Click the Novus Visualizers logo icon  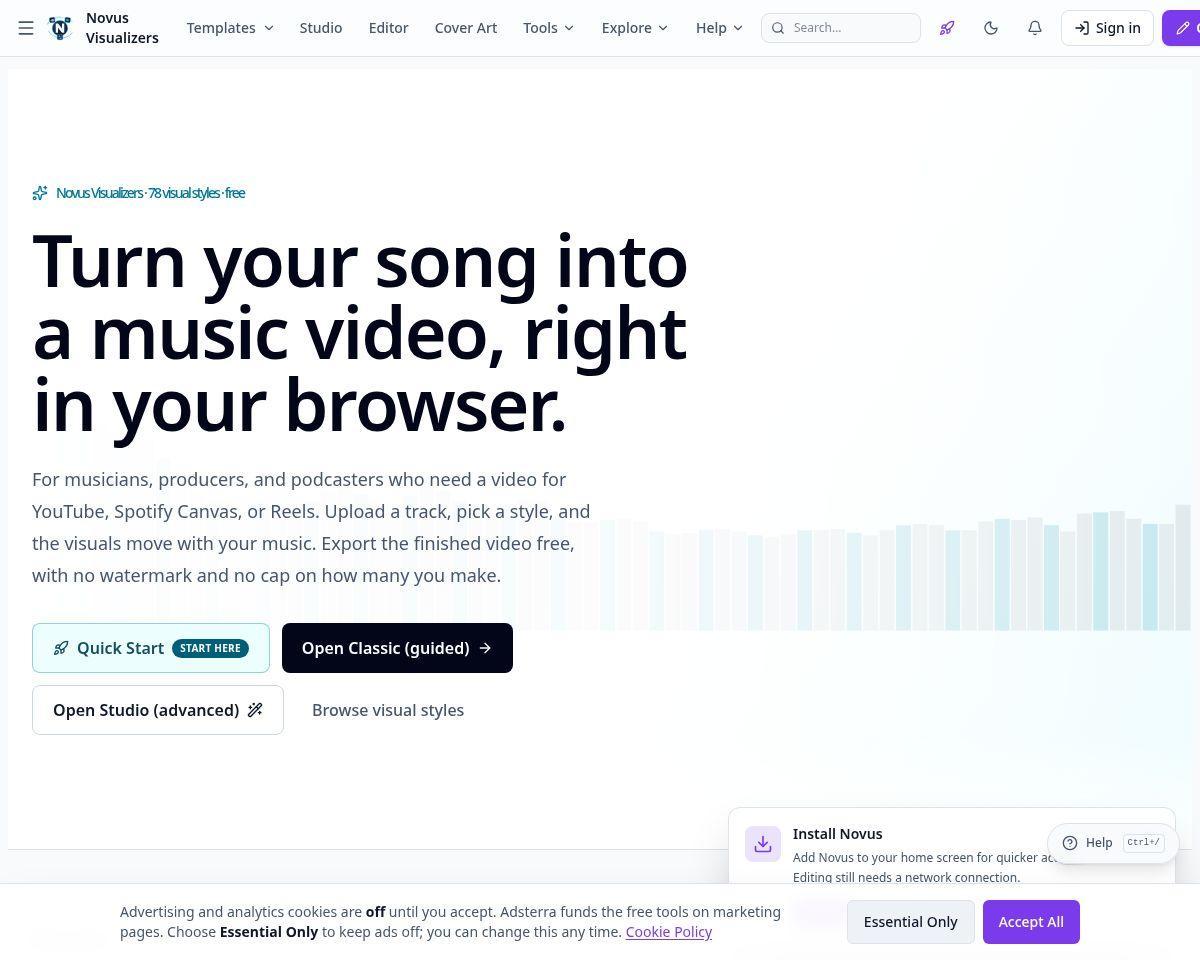tap(60, 28)
